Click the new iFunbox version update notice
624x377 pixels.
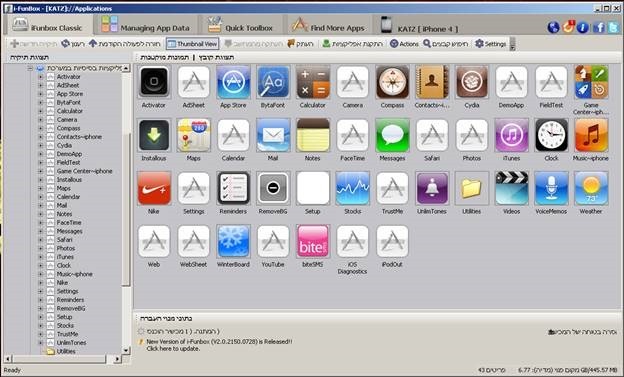(219, 345)
